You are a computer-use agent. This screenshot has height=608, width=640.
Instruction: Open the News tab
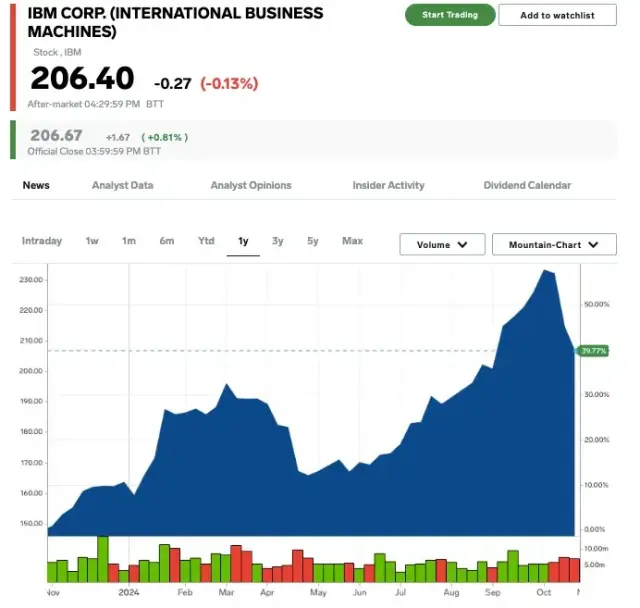pyautogui.click(x=36, y=185)
